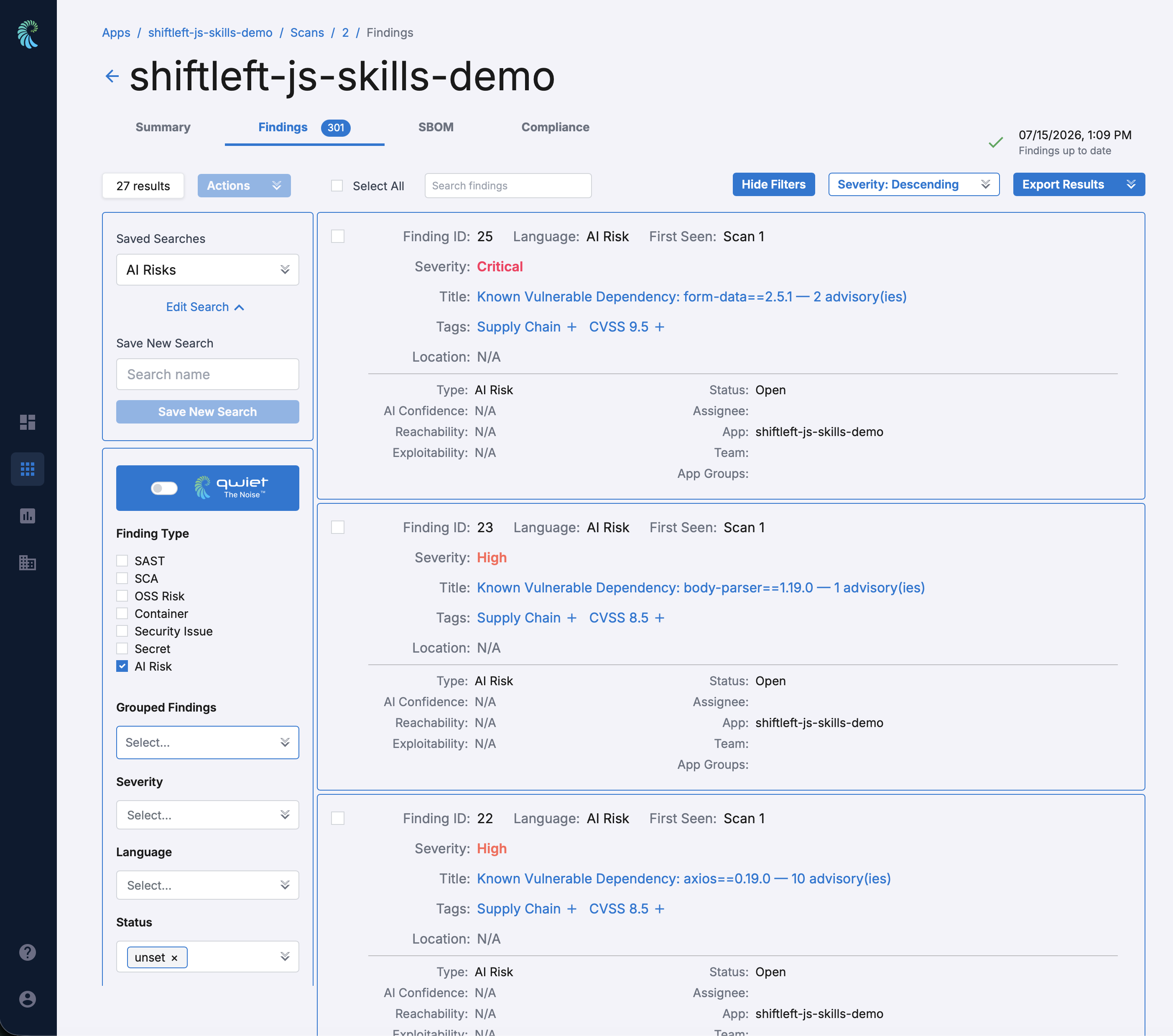The width and height of the screenshot is (1173, 1036).
Task: Click the Qwiet logo in sidebar
Action: click(28, 34)
